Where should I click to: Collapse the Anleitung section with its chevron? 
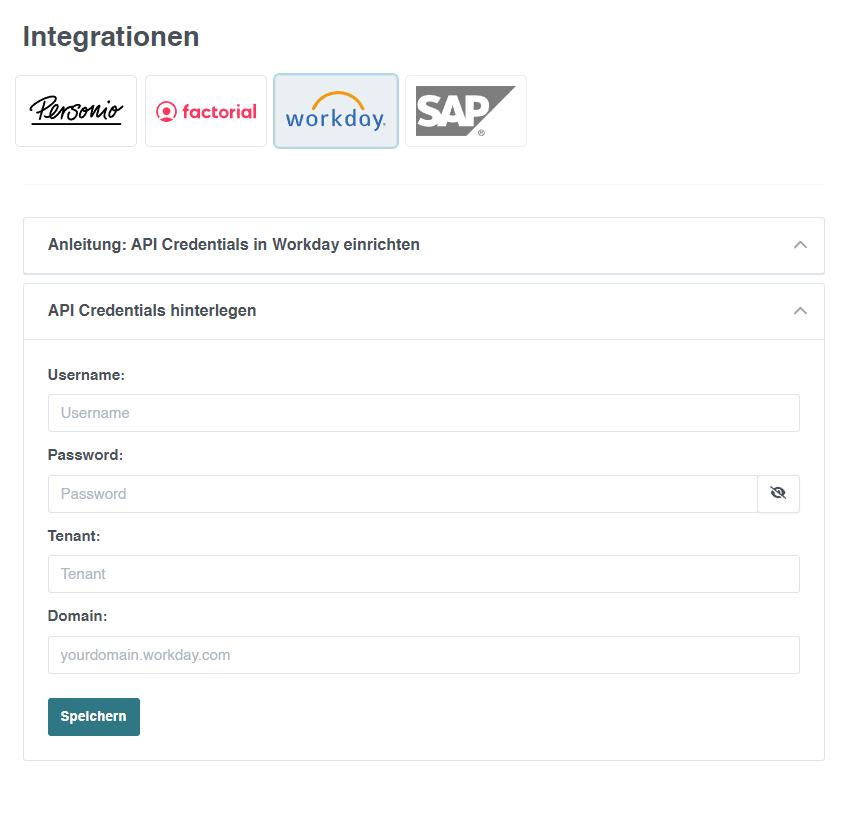click(800, 245)
